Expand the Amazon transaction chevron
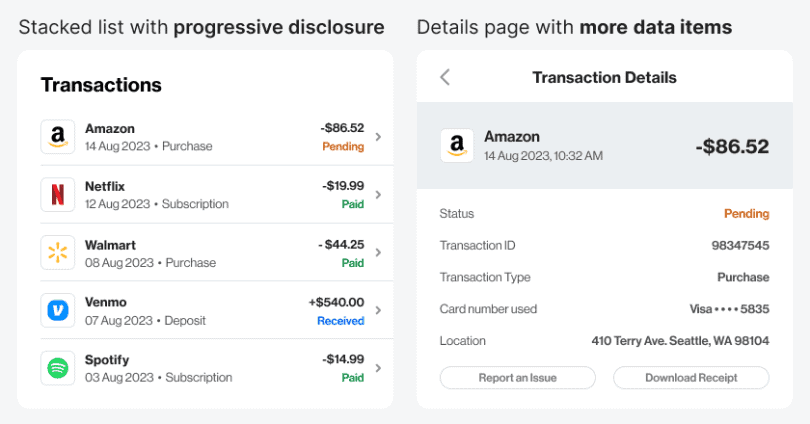810x424 pixels. [x=378, y=137]
